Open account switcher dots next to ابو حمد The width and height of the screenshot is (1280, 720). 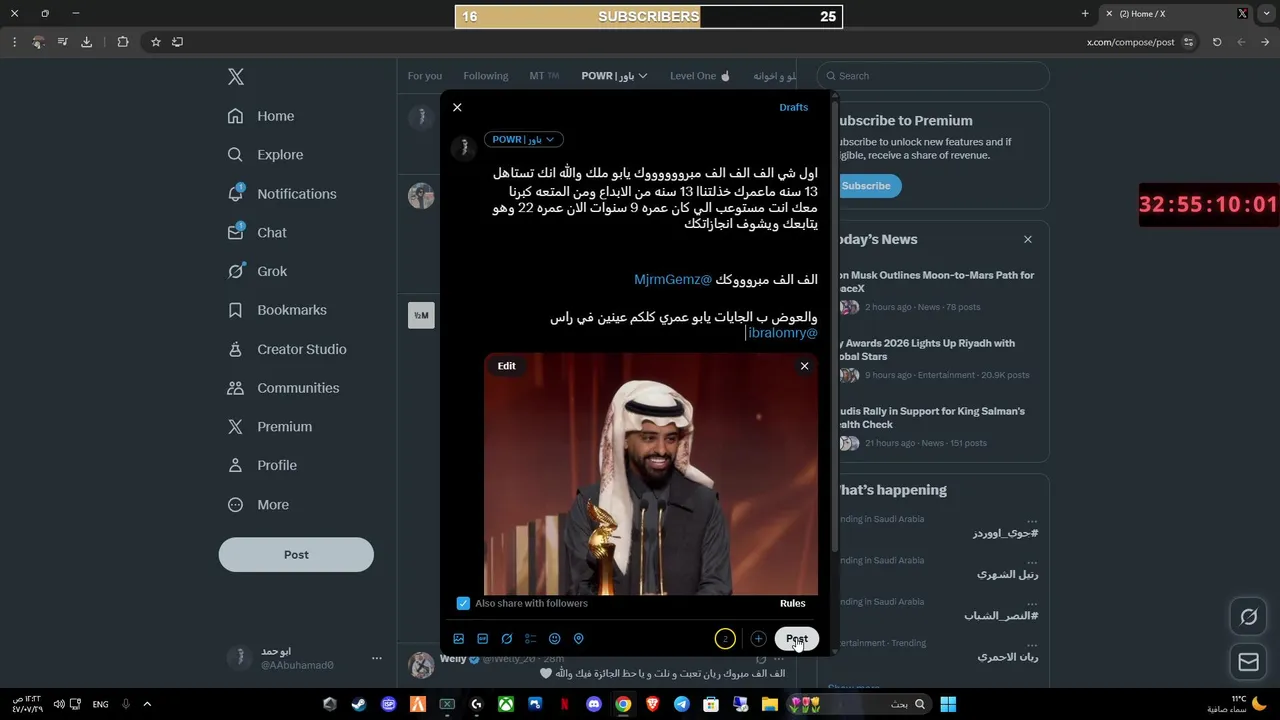(x=377, y=658)
